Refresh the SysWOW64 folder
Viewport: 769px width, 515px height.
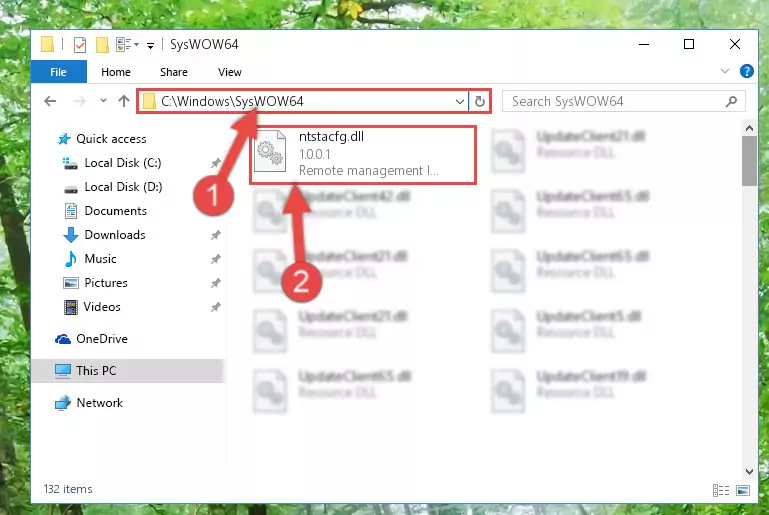480,102
